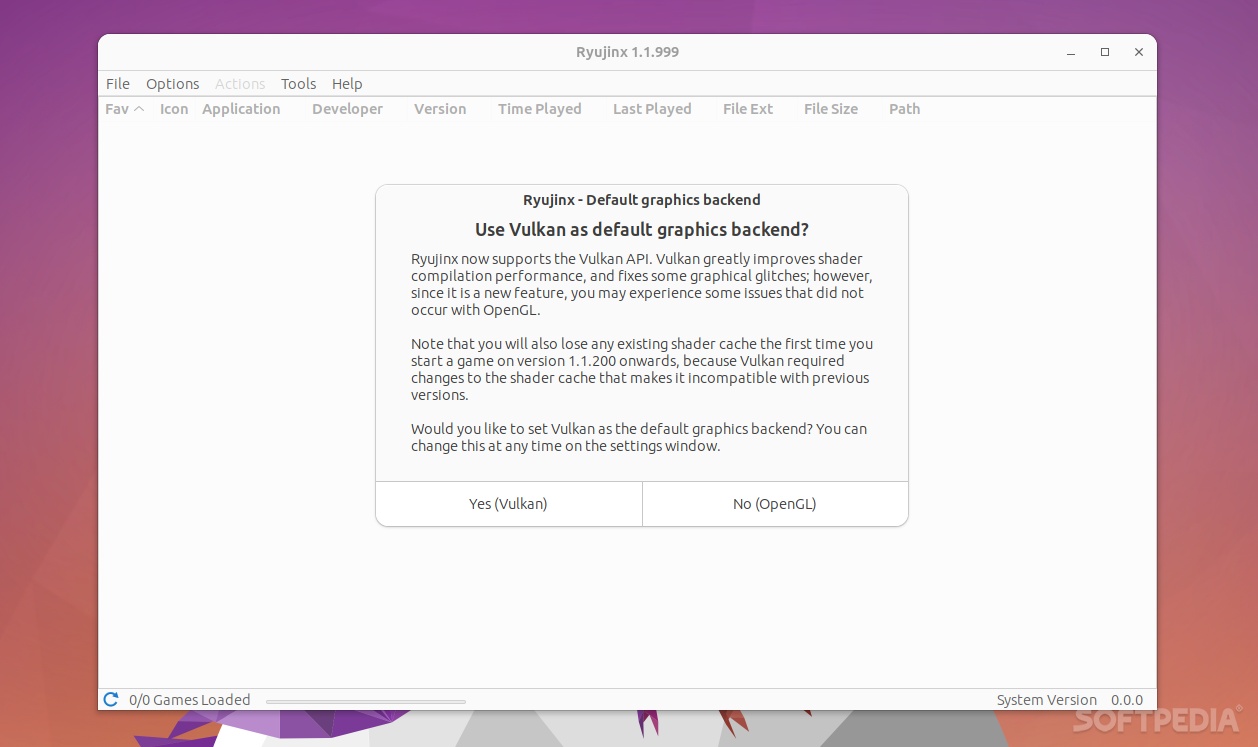The height and width of the screenshot is (747, 1258).
Task: Click the 0/0 Games Loaded status text
Action: (x=189, y=699)
